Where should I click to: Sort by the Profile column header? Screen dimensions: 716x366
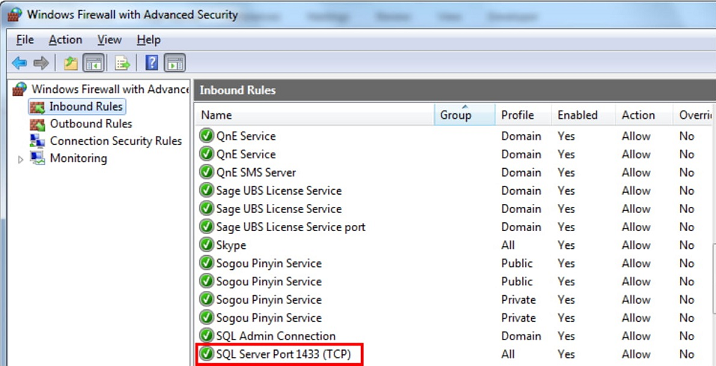coord(523,115)
